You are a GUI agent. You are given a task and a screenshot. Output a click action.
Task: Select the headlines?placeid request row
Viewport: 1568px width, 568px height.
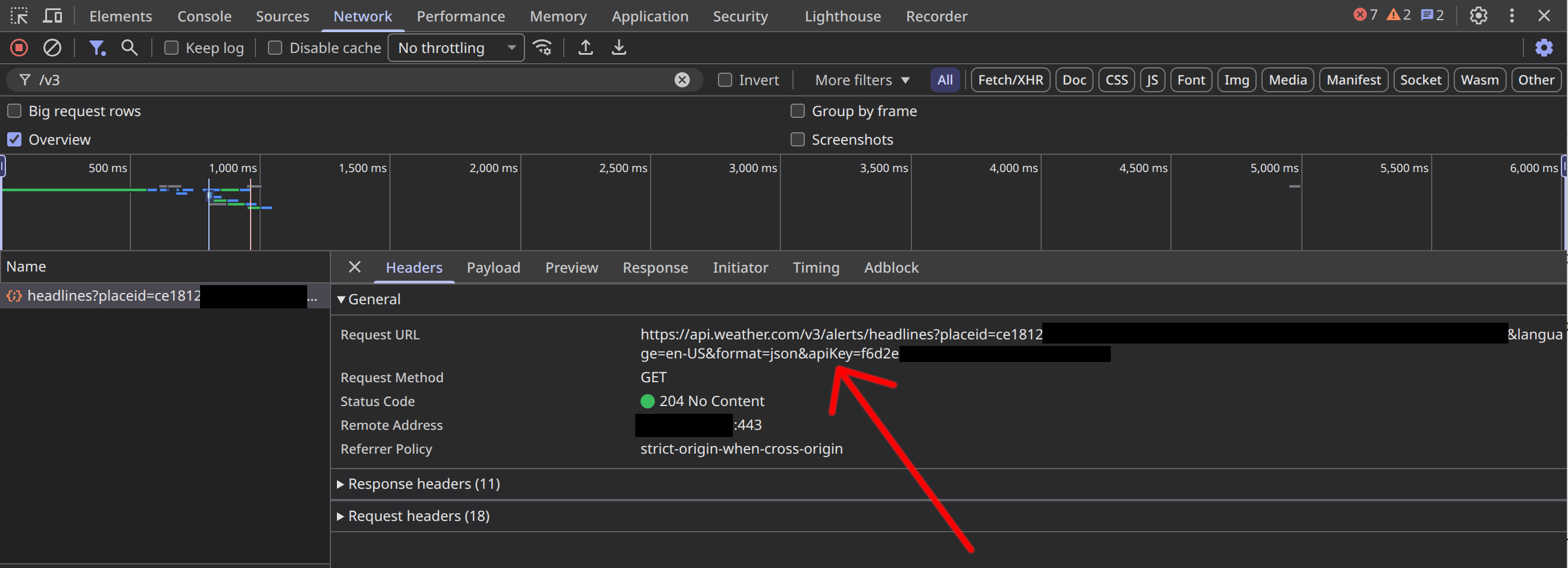pos(164,296)
